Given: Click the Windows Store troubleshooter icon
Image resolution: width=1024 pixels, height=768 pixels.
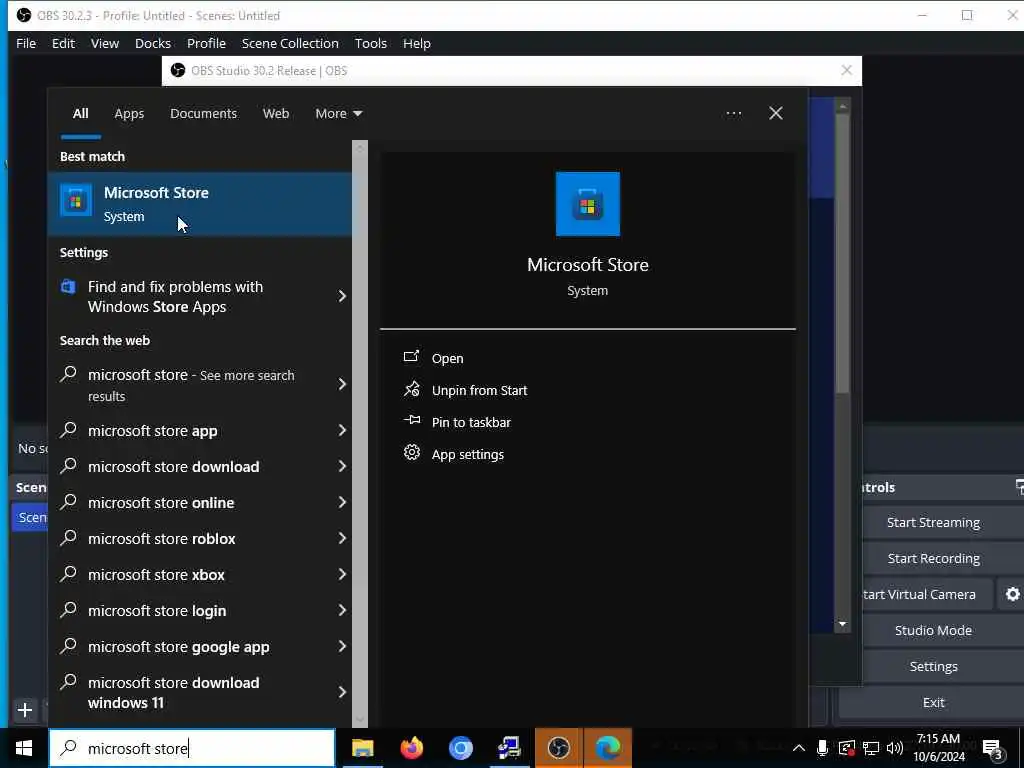Looking at the screenshot, I should pyautogui.click(x=68, y=287).
